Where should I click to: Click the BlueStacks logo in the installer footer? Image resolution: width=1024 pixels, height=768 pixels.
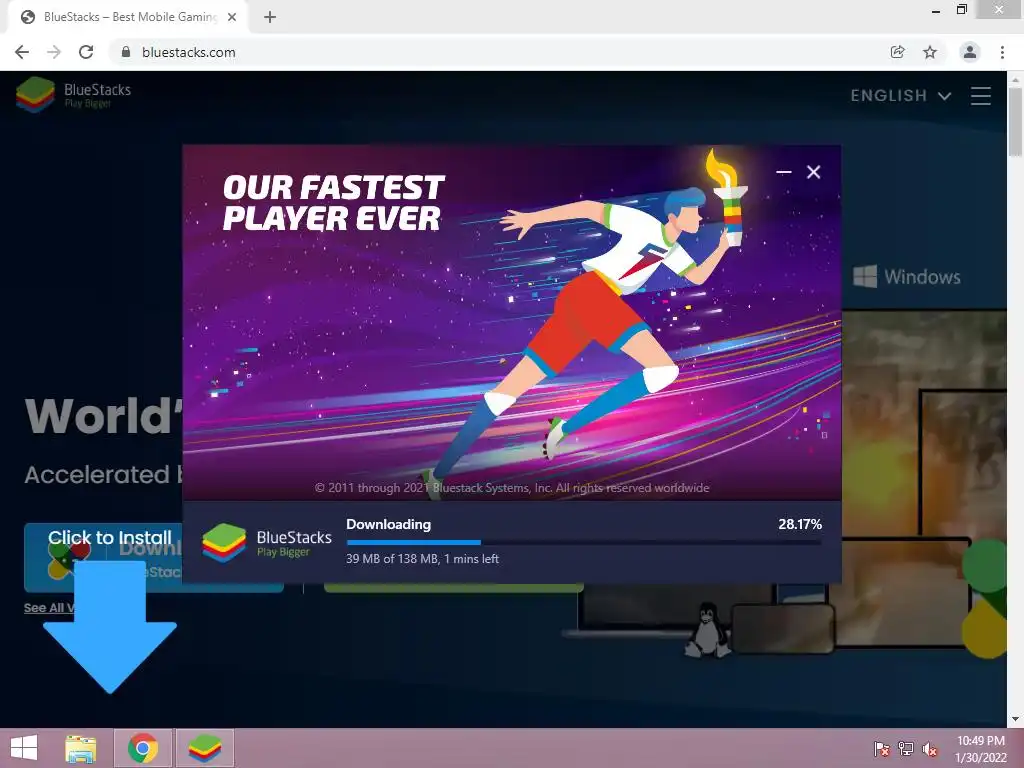click(x=267, y=542)
